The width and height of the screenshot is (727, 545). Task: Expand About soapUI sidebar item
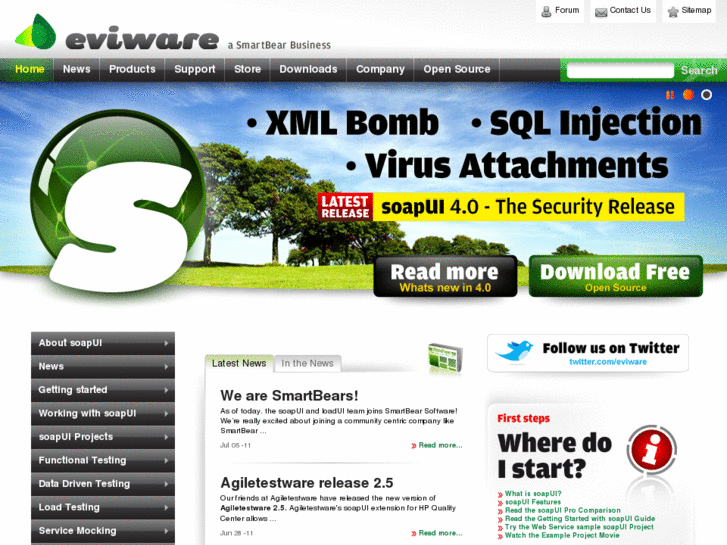(x=103, y=343)
